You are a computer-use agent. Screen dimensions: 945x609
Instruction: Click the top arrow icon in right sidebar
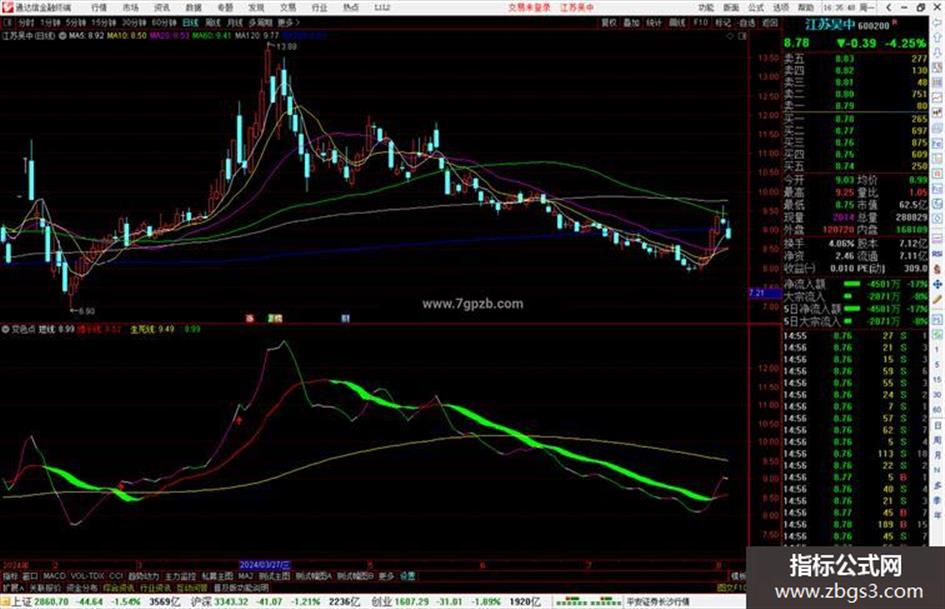tap(937, 24)
